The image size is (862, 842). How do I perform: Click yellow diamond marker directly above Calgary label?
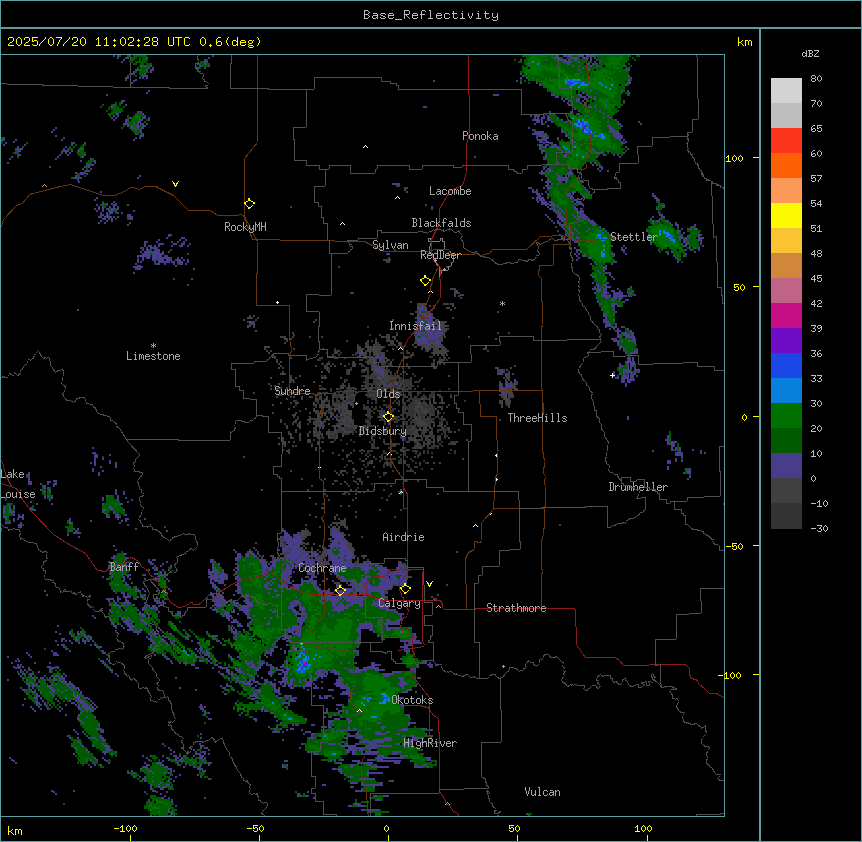[405, 589]
